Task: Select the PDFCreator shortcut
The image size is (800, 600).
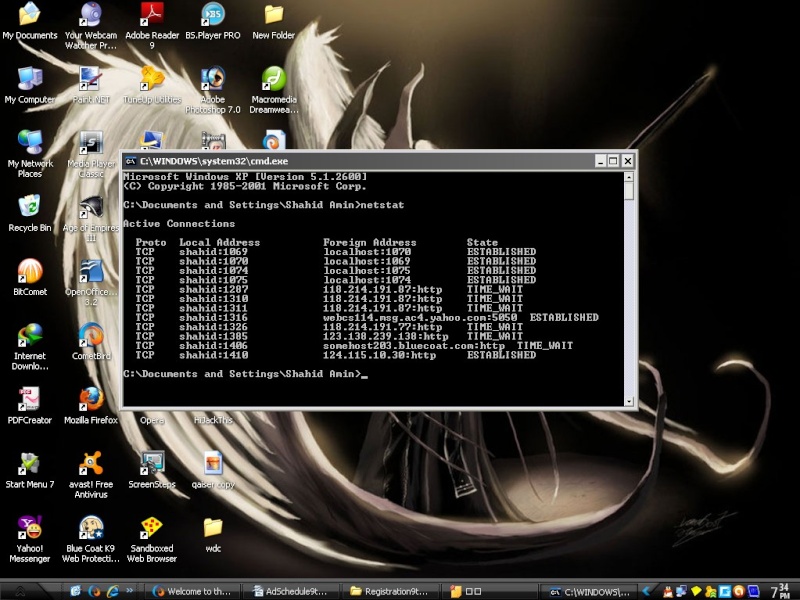Action: pyautogui.click(x=30, y=406)
